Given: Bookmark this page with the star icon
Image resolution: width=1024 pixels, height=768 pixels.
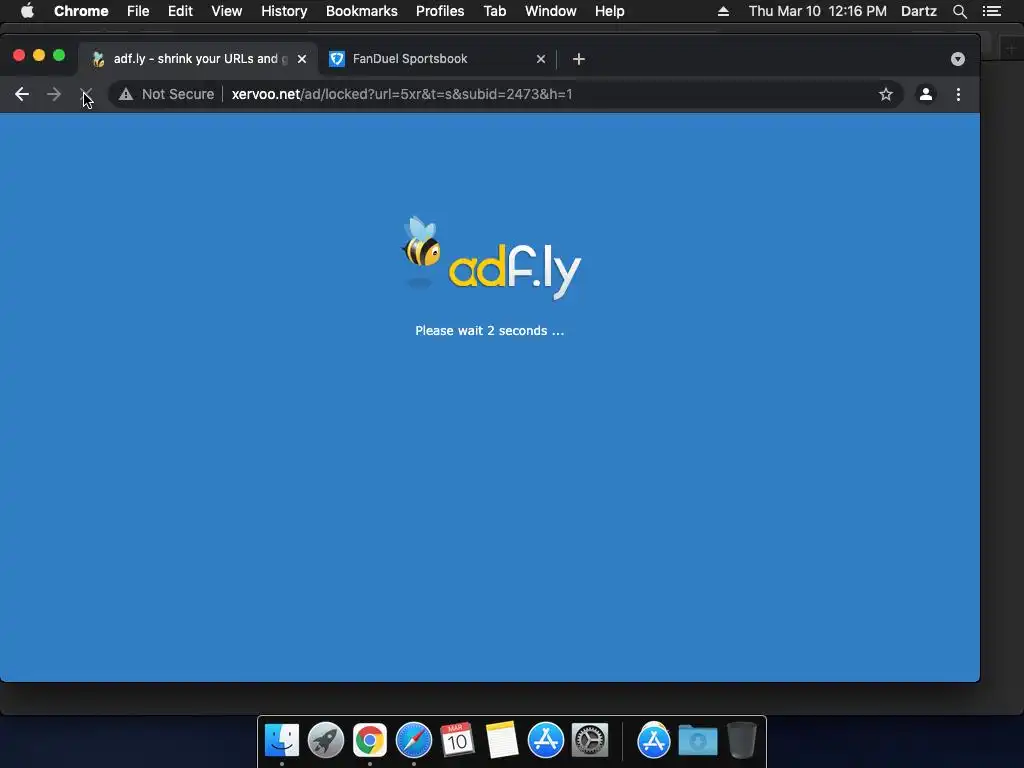Looking at the screenshot, I should click(886, 94).
